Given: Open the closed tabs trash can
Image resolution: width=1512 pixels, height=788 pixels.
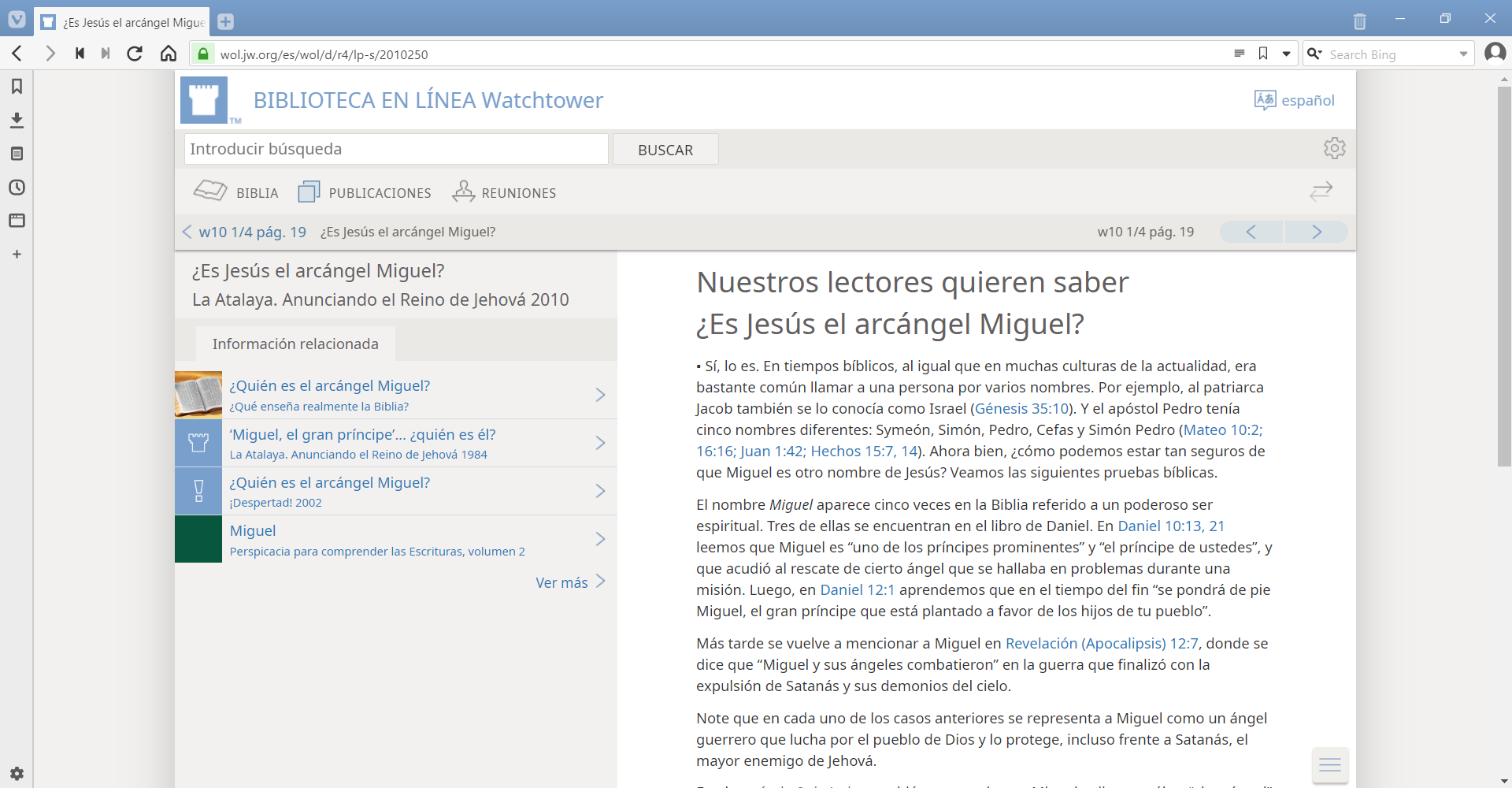Looking at the screenshot, I should [1359, 21].
